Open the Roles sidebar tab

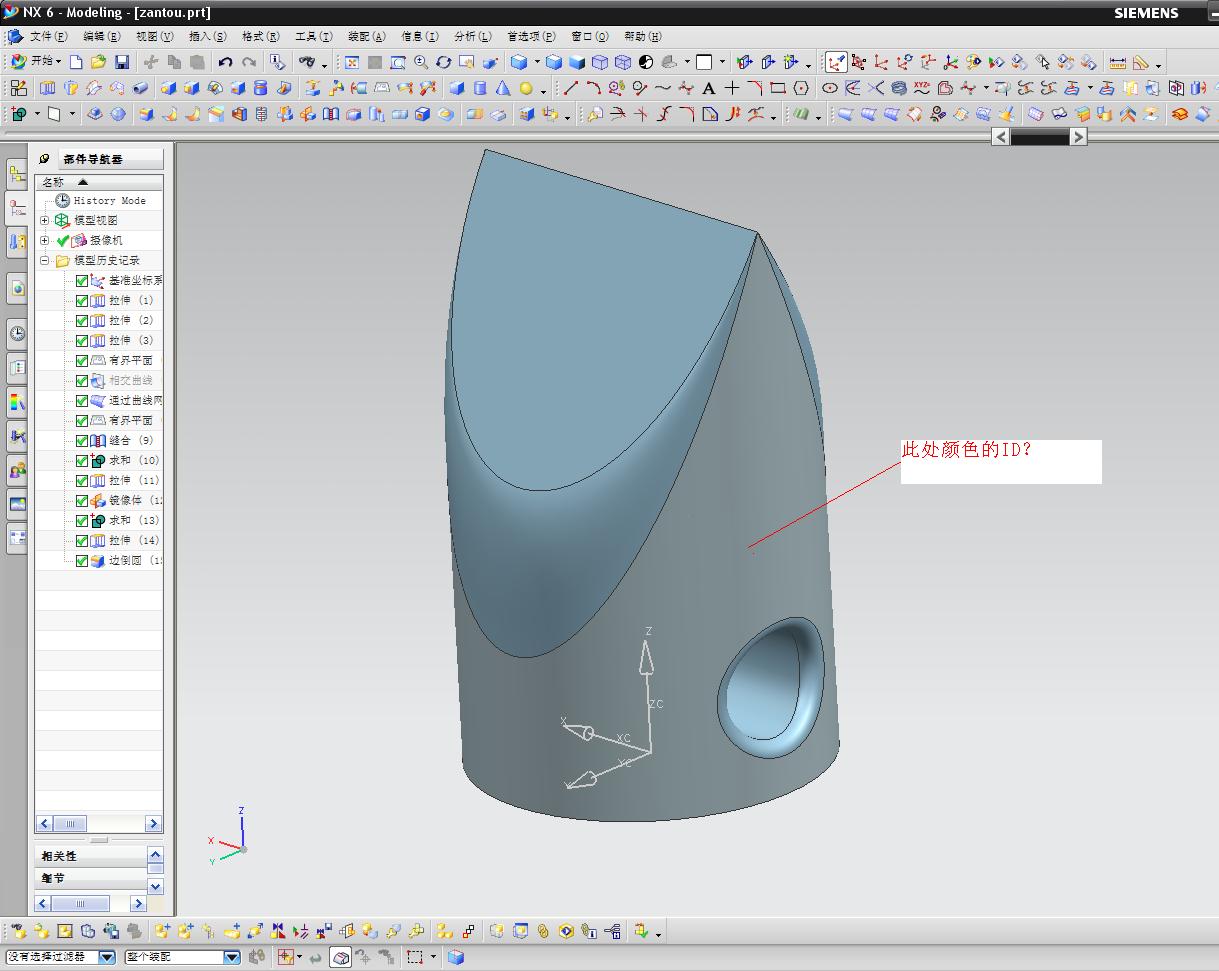17,470
